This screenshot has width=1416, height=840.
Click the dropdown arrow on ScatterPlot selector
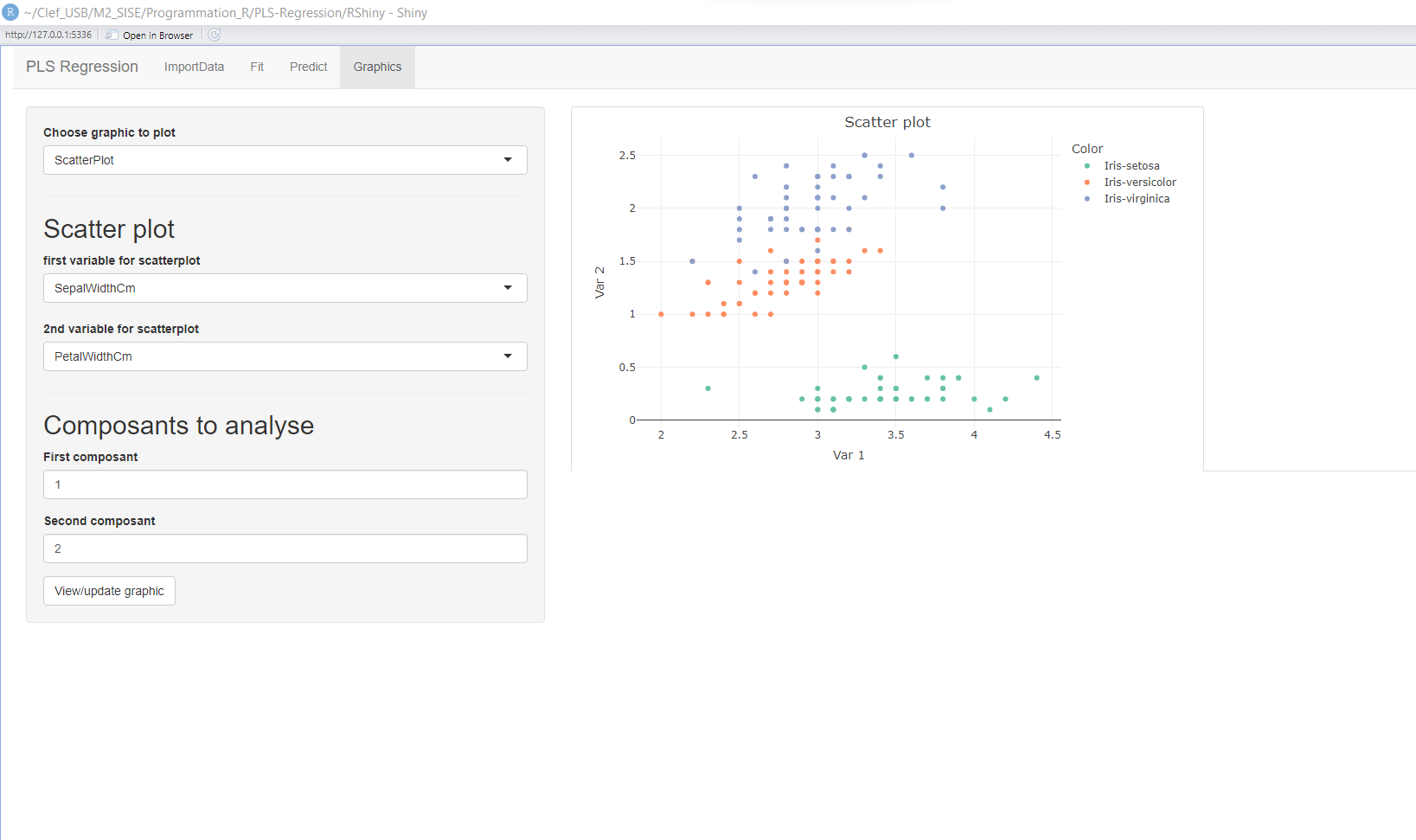coord(508,160)
